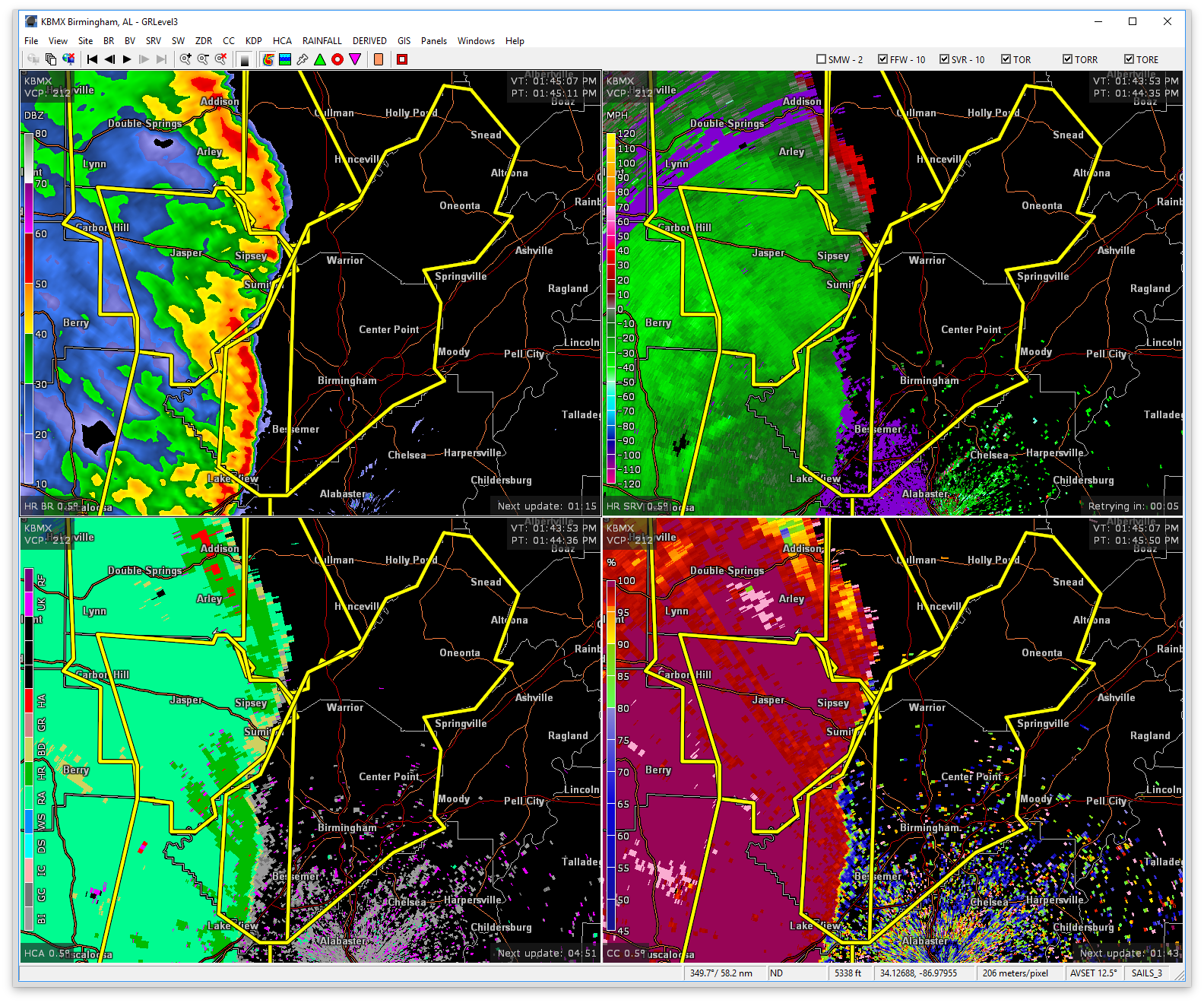Viewport: 1204px width, 1003px height.
Task: Open the RAINFALL menu
Action: (322, 41)
